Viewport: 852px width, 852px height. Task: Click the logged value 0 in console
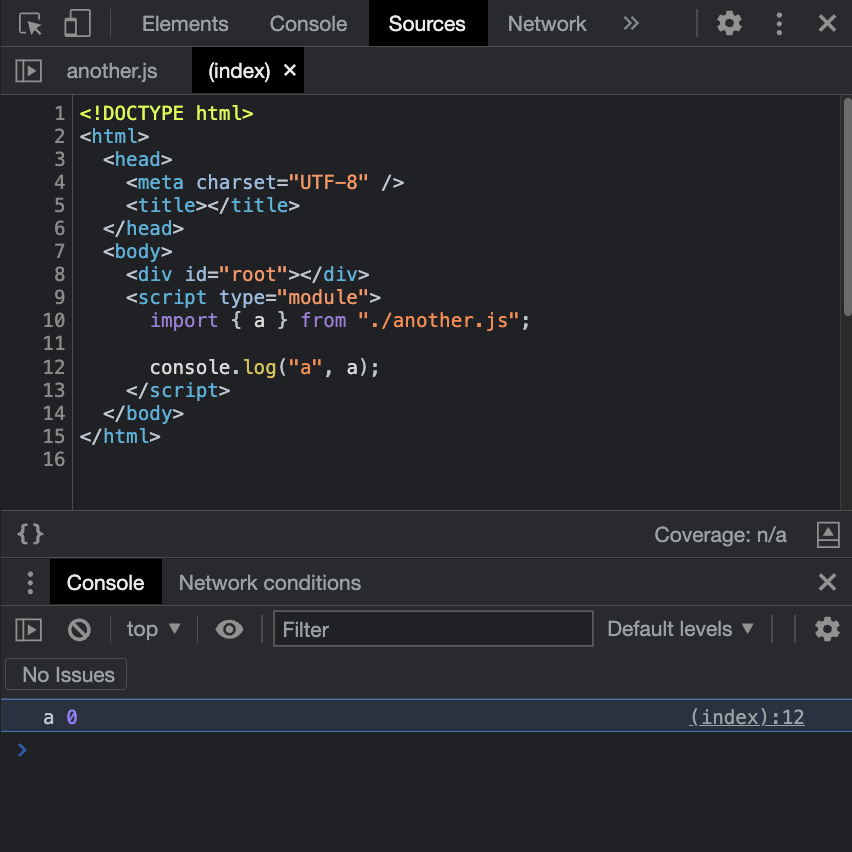[72, 717]
